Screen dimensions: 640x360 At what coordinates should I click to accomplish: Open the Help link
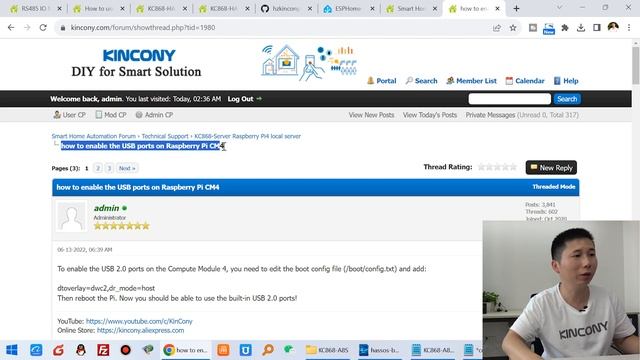[566, 81]
